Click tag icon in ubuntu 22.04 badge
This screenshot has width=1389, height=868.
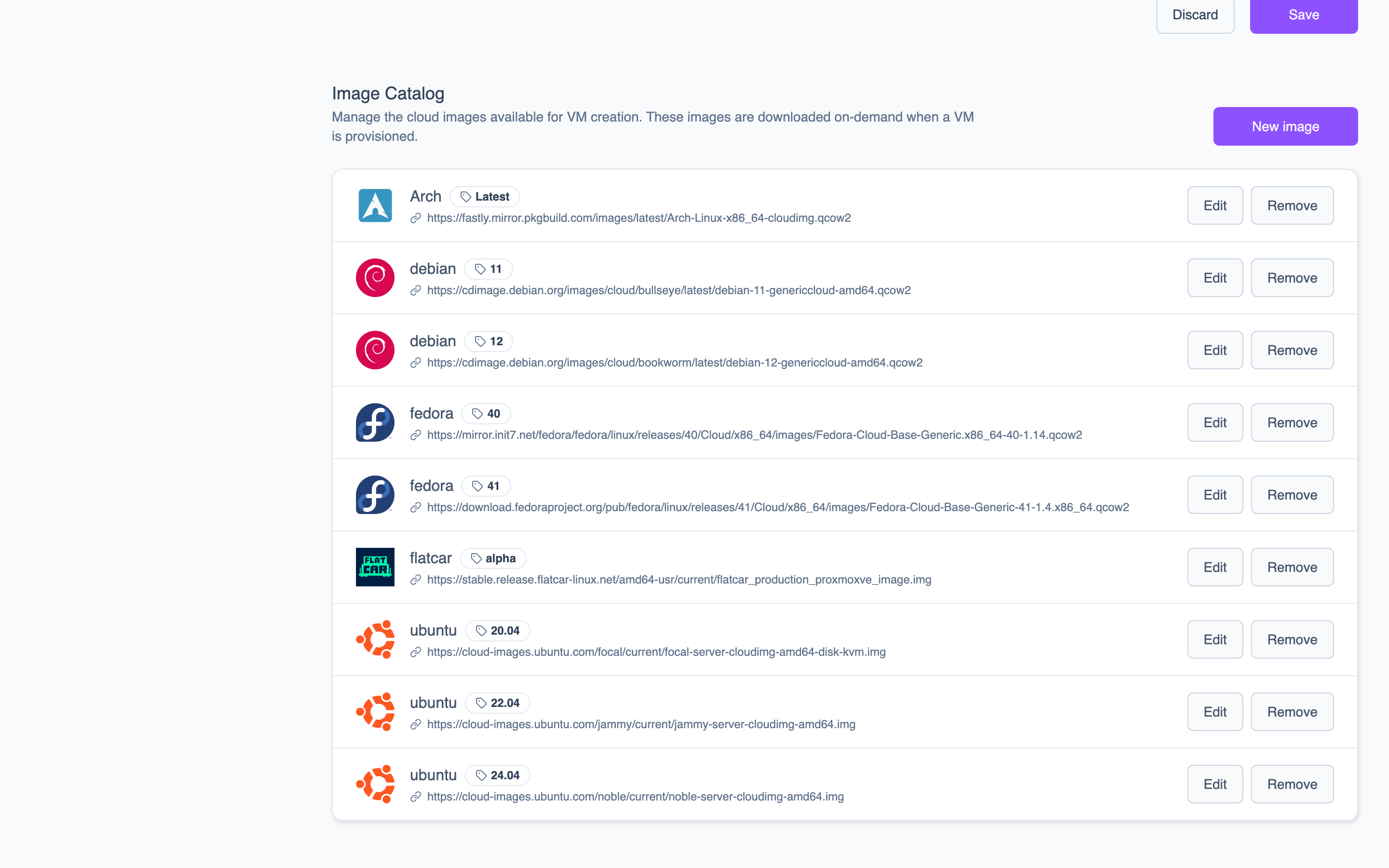click(481, 703)
